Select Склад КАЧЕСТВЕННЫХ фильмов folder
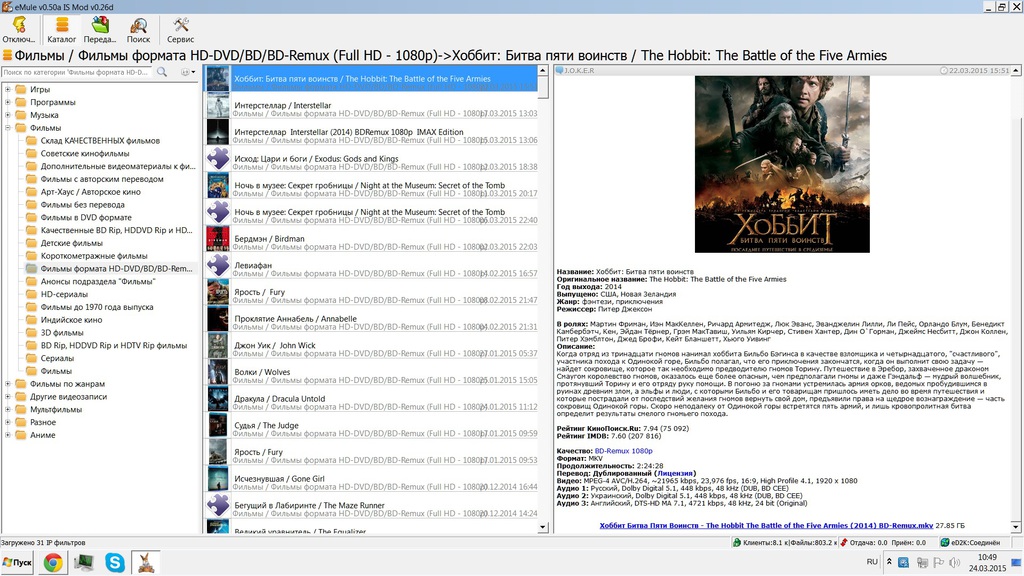Image resolution: width=1024 pixels, height=576 pixels. (100, 140)
